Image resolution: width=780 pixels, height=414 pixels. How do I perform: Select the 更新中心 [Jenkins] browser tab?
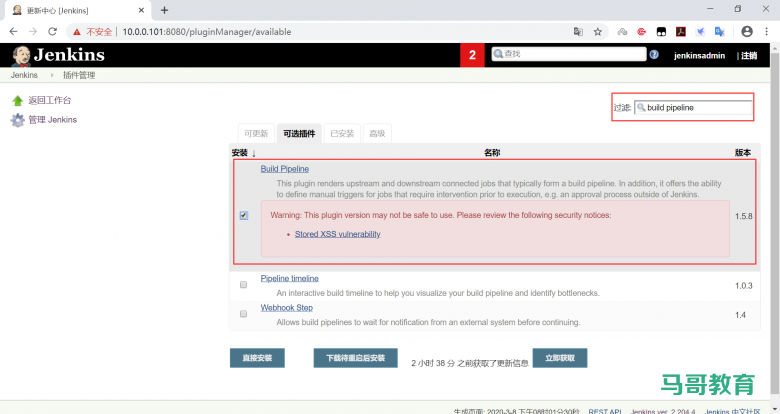[x=78, y=10]
